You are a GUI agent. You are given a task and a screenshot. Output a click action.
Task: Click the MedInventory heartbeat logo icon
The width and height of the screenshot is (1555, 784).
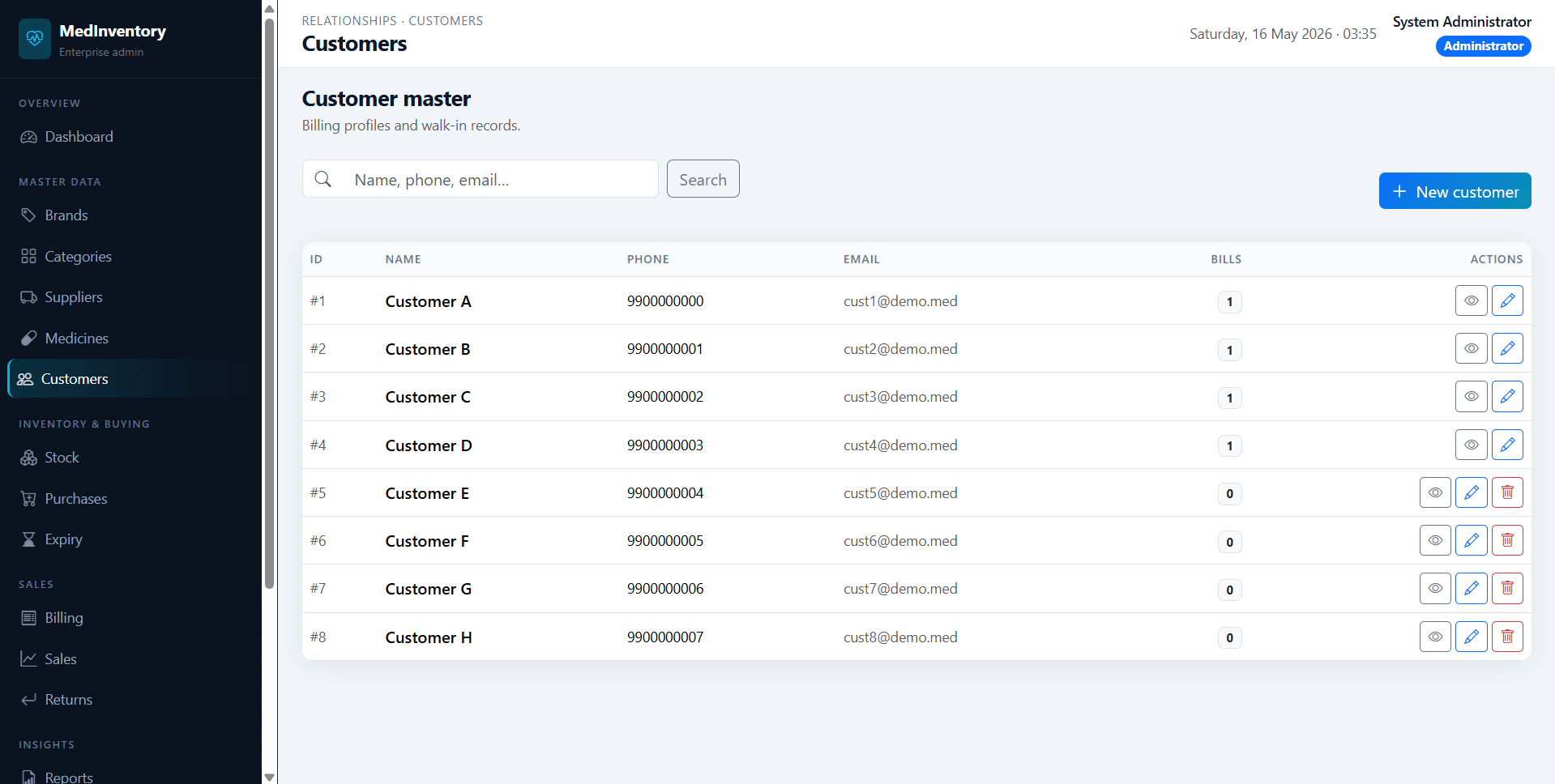tap(35, 39)
